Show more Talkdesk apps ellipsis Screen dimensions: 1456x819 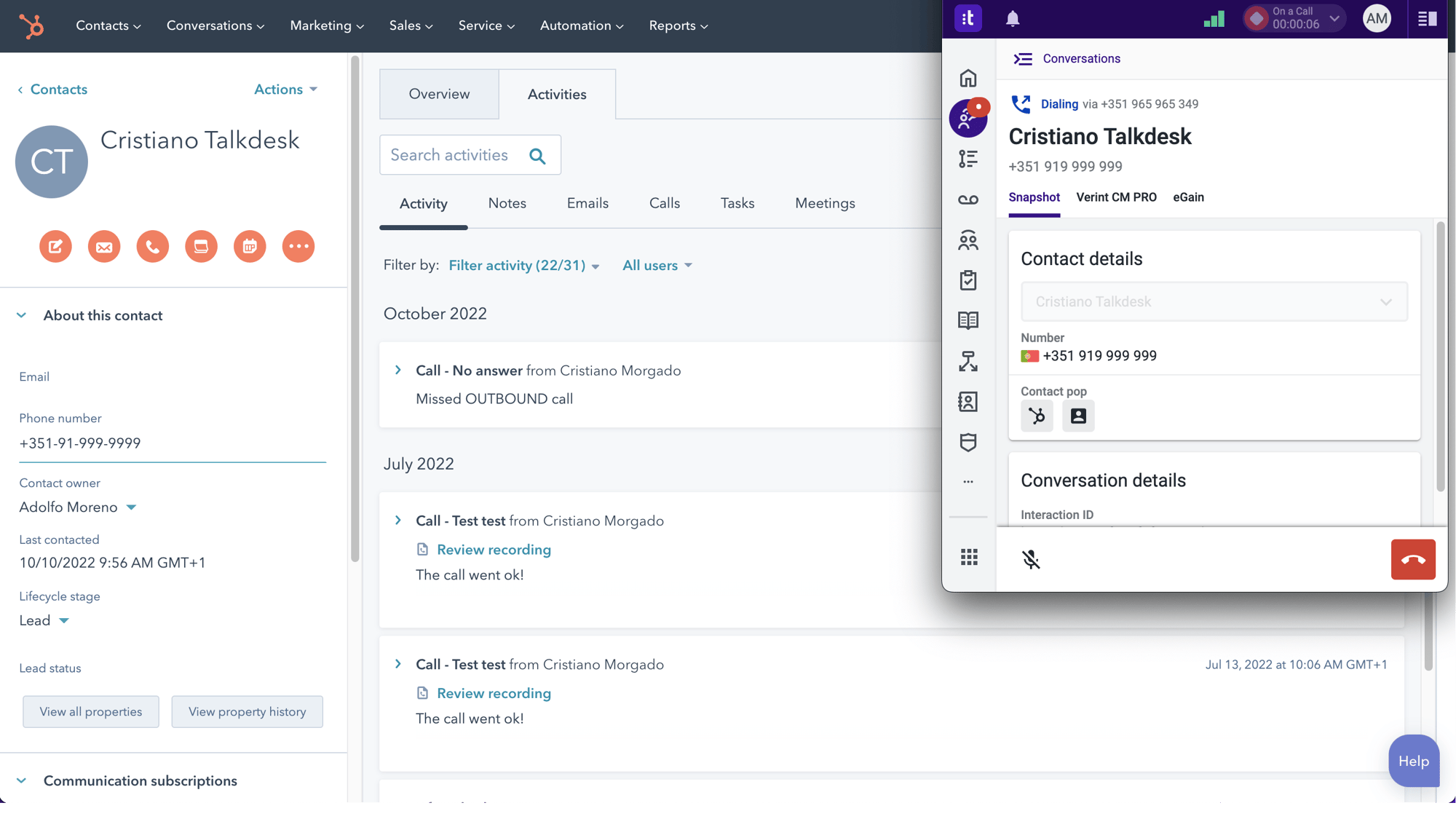coord(968,482)
